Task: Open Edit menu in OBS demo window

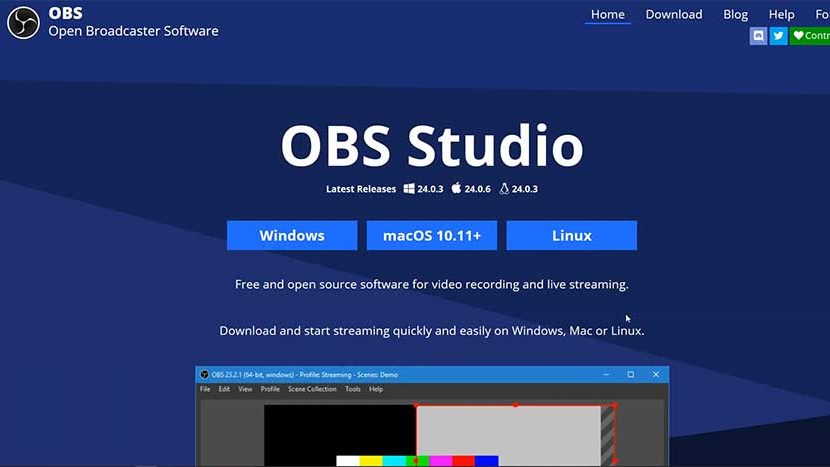Action: 224,389
